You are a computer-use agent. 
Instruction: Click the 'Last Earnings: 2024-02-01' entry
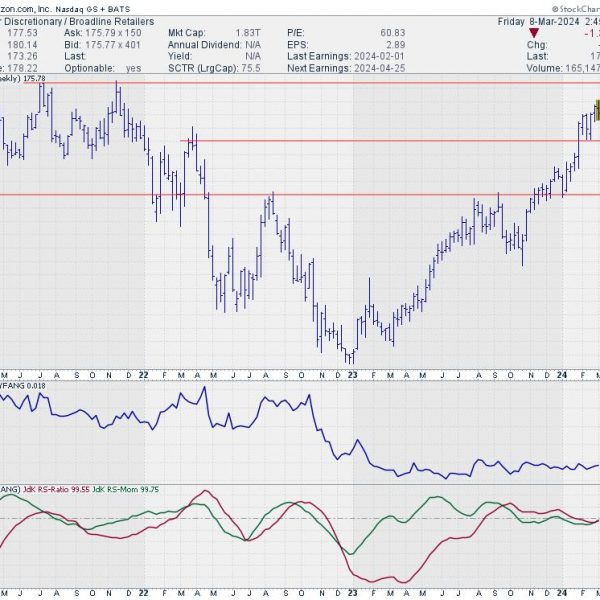point(346,57)
